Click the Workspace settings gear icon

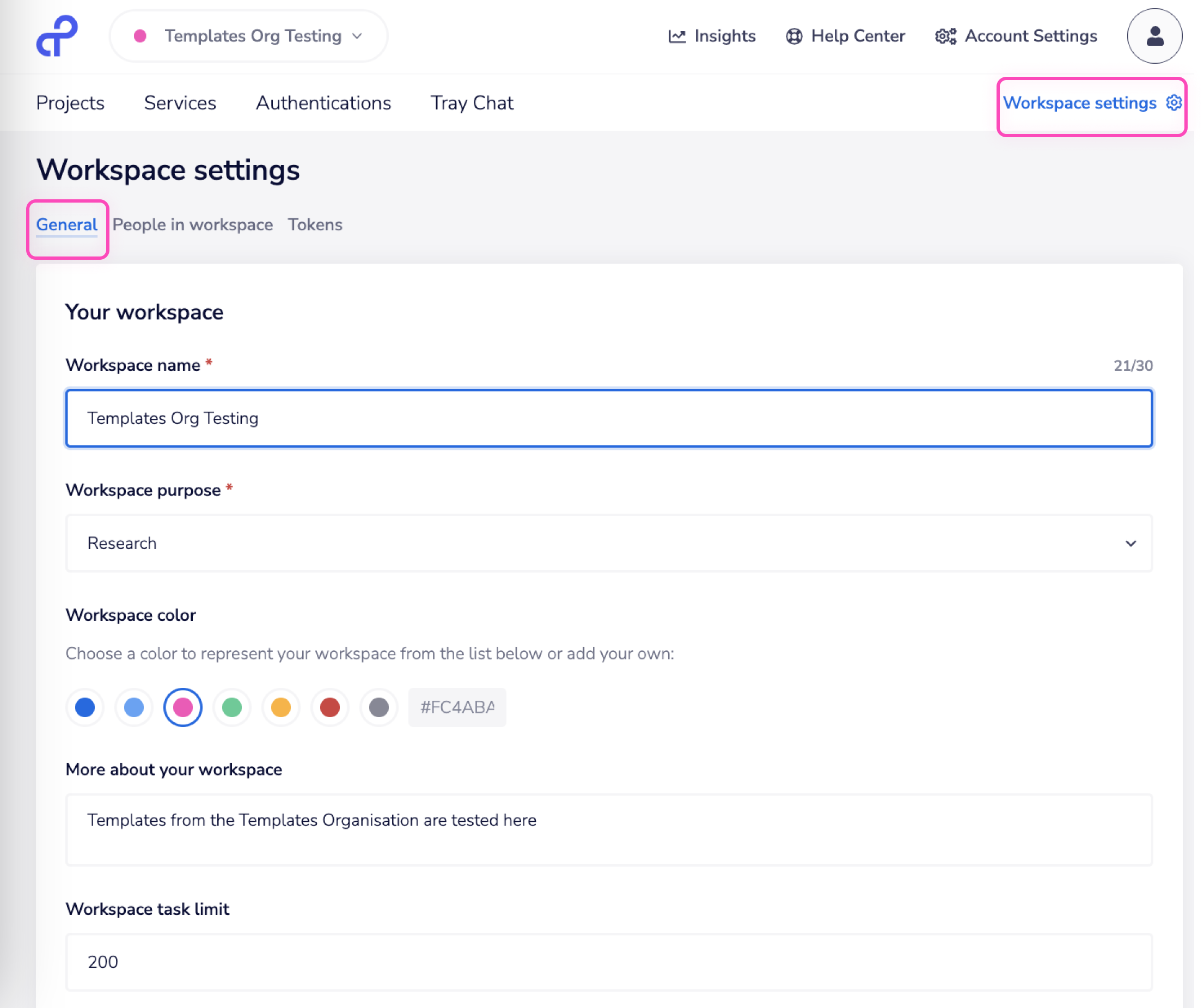click(1174, 102)
